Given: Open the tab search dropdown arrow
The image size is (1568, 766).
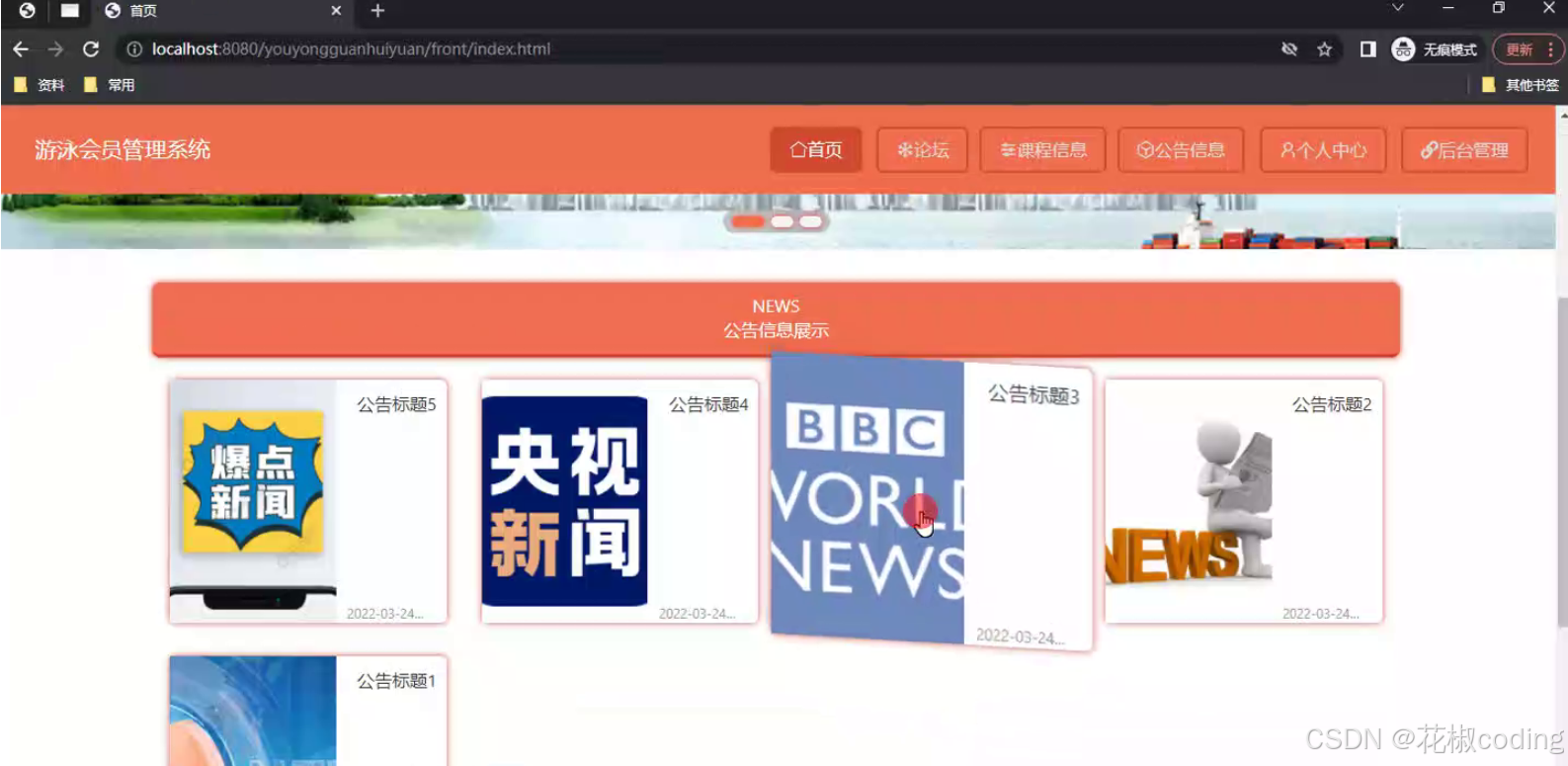Looking at the screenshot, I should [x=1397, y=8].
